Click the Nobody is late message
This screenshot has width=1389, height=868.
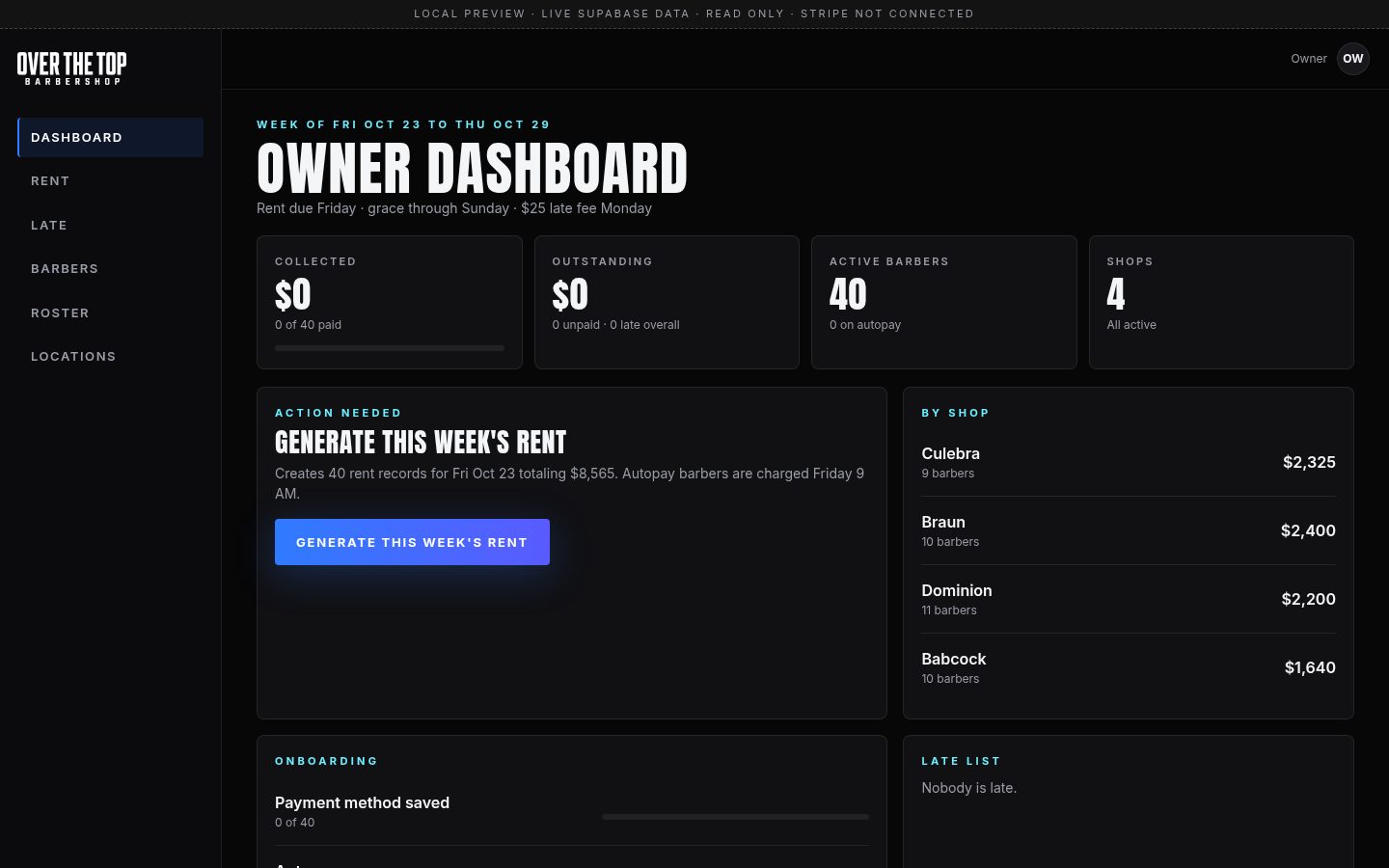click(x=968, y=788)
